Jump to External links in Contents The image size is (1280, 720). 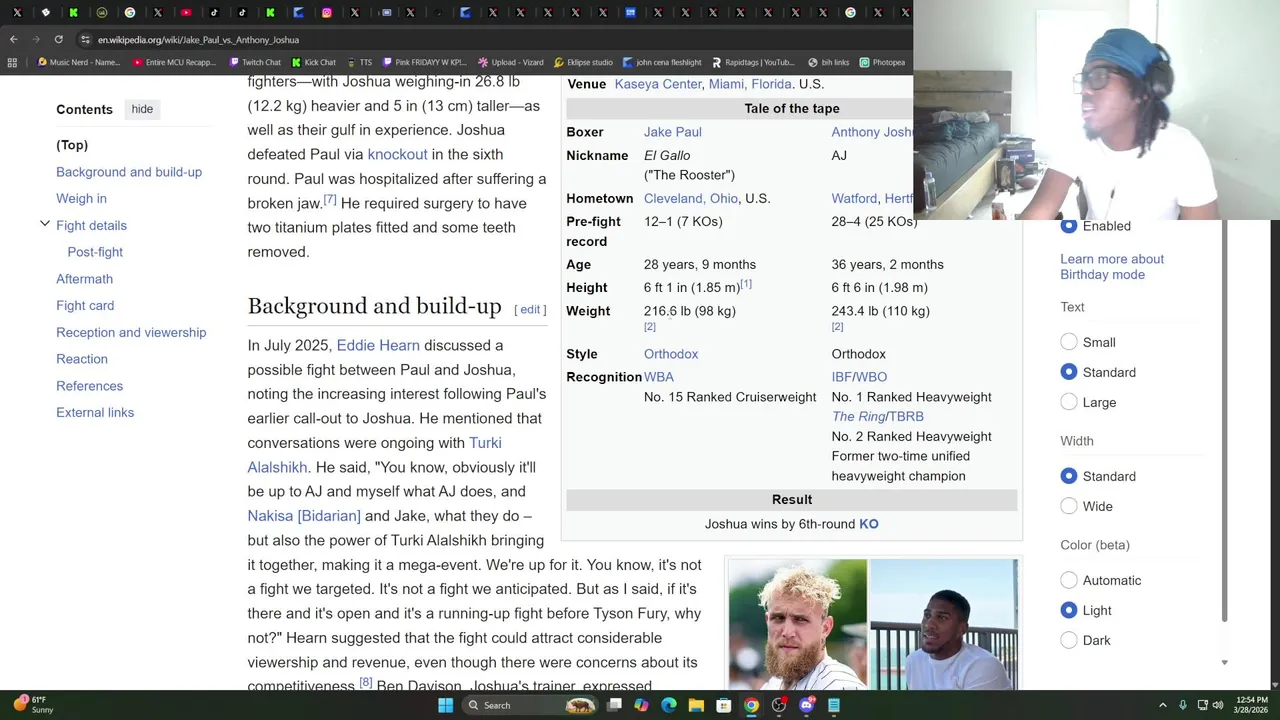click(95, 412)
